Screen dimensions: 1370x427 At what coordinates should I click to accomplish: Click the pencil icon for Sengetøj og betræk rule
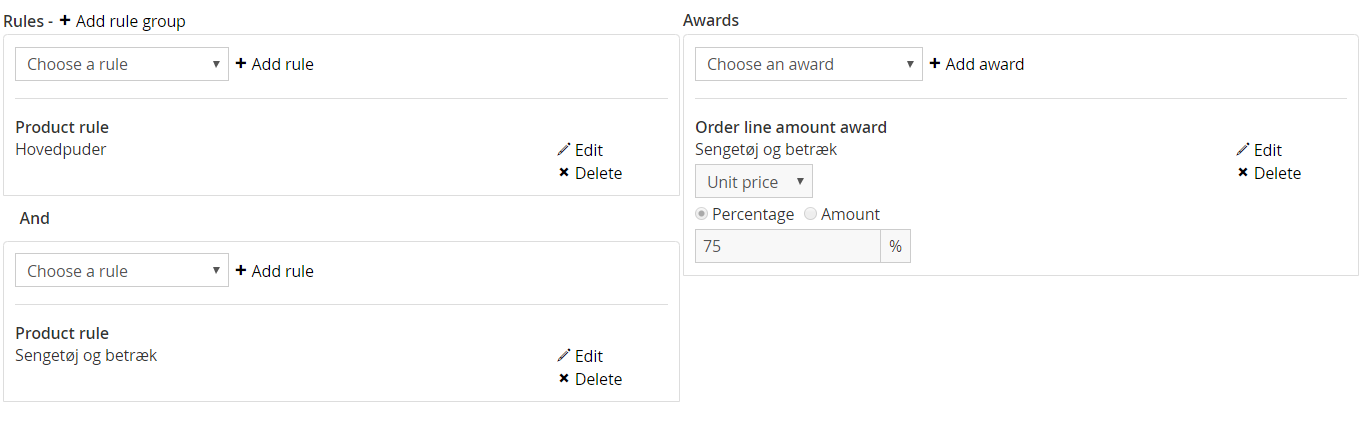point(564,356)
